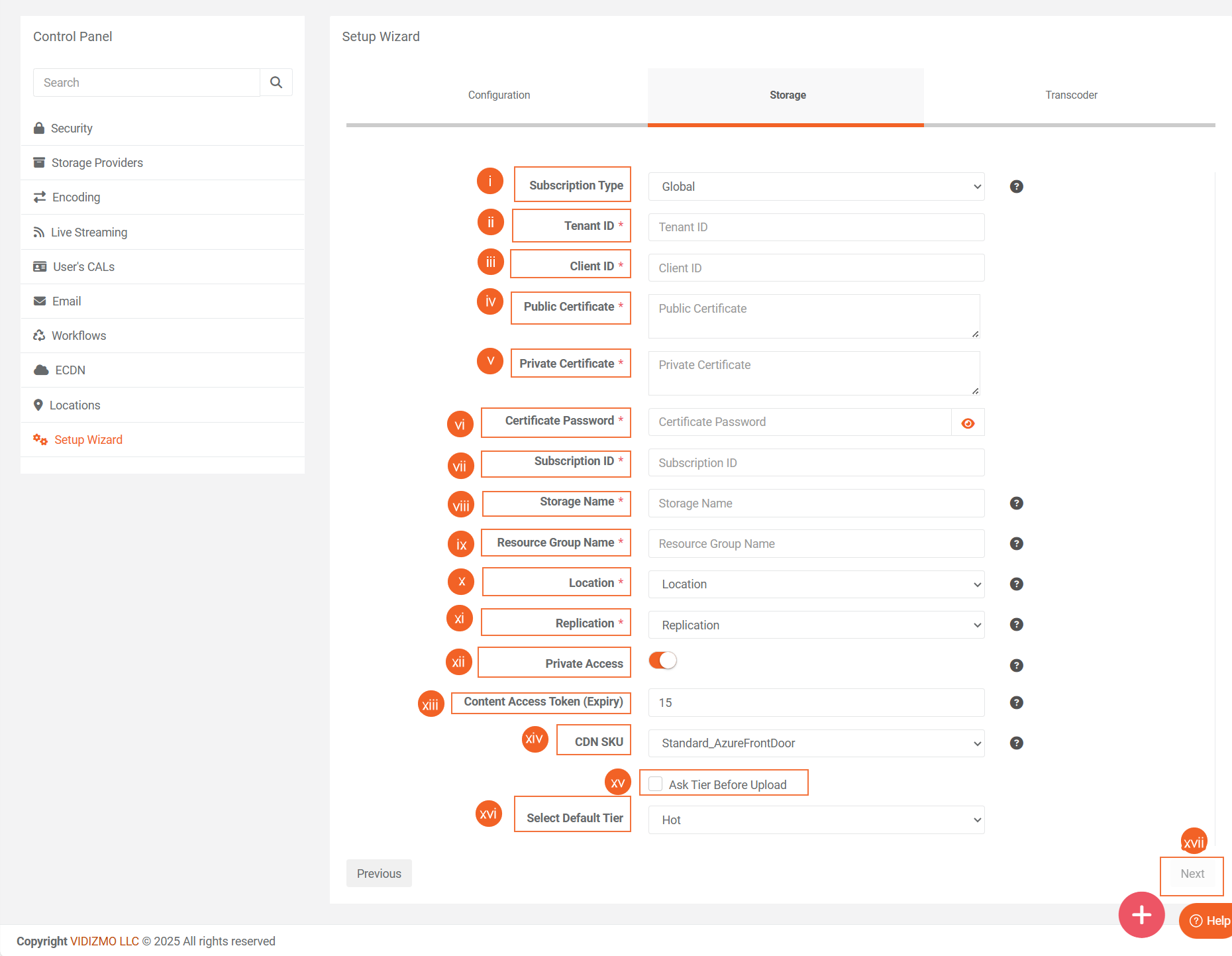Open the Subscription Type dropdown
The image size is (1232, 956).
click(x=816, y=187)
